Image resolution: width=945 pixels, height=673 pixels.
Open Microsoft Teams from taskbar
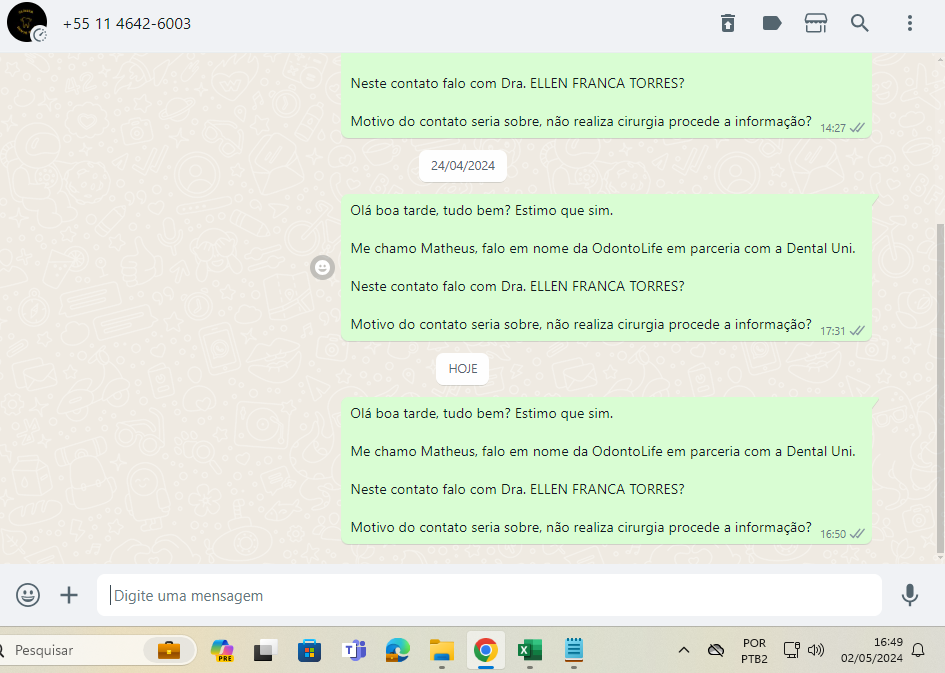click(x=354, y=651)
